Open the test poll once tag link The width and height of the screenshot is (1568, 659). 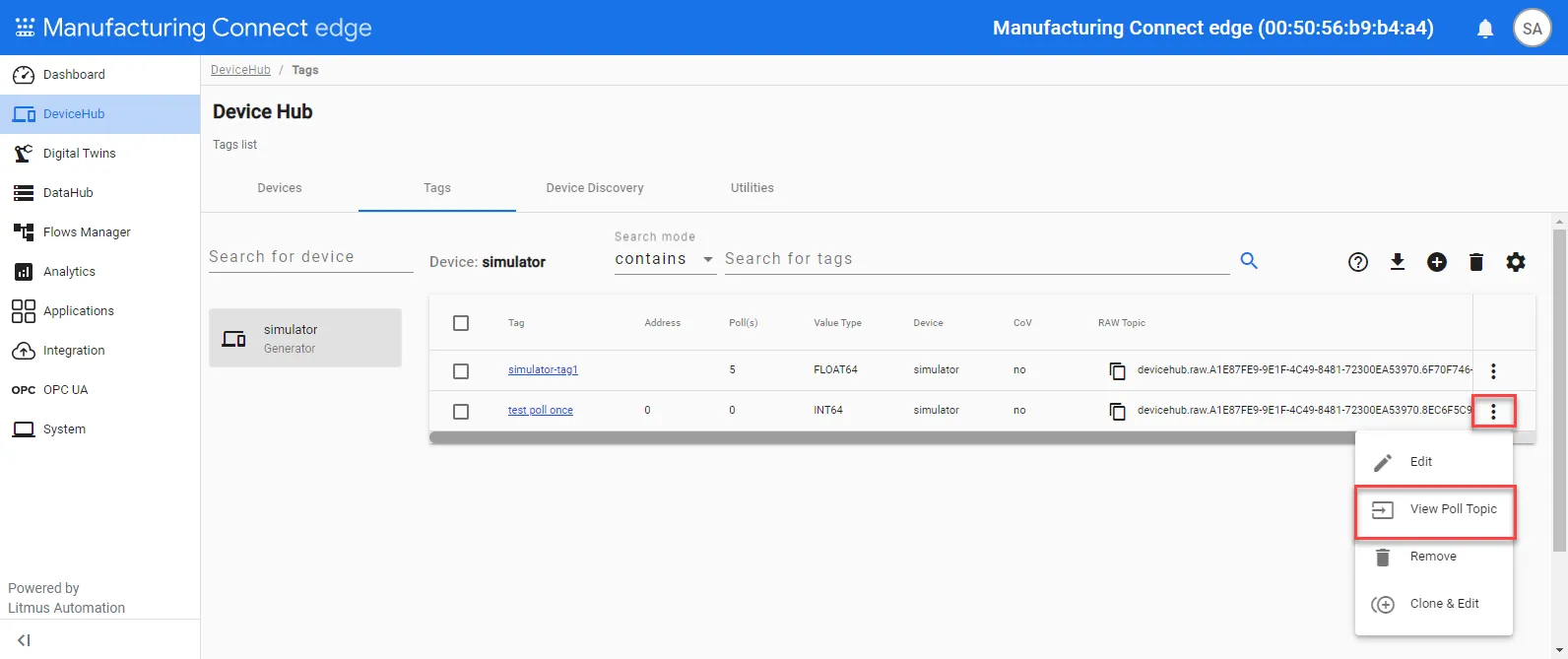pos(541,411)
